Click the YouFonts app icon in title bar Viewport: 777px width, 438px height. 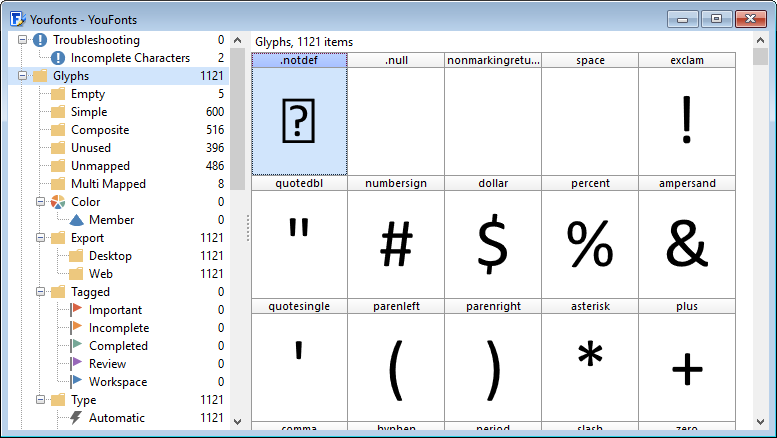[18, 19]
